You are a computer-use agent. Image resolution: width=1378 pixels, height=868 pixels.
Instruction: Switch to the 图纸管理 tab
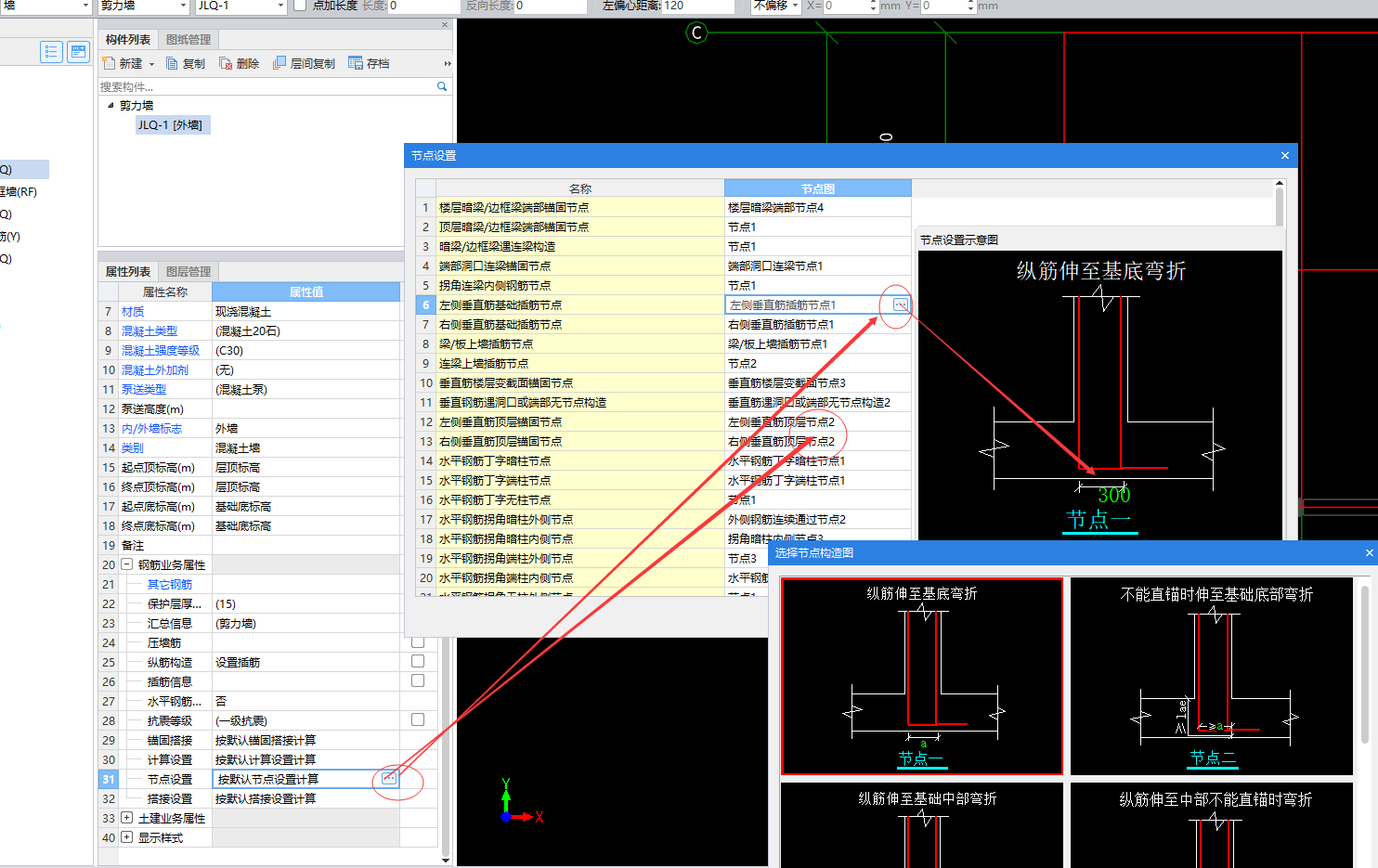(188, 39)
